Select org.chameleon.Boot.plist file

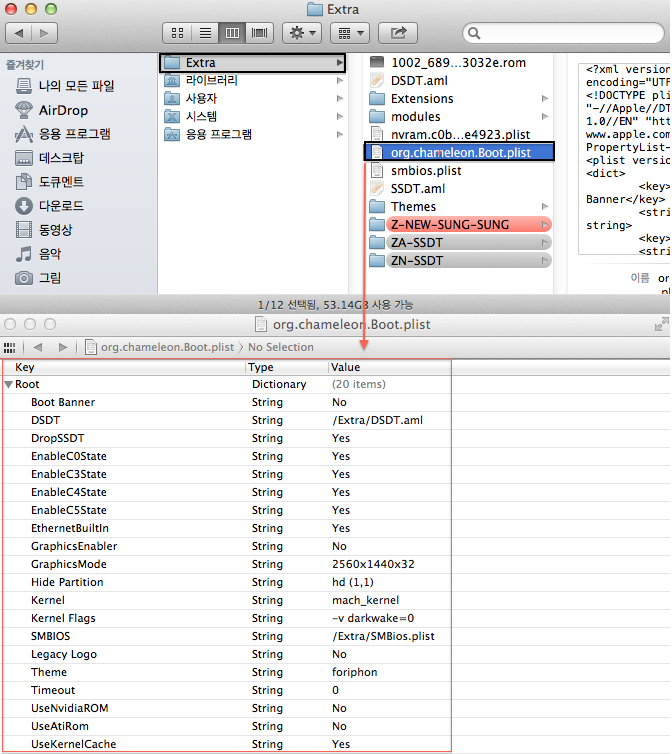click(x=459, y=152)
